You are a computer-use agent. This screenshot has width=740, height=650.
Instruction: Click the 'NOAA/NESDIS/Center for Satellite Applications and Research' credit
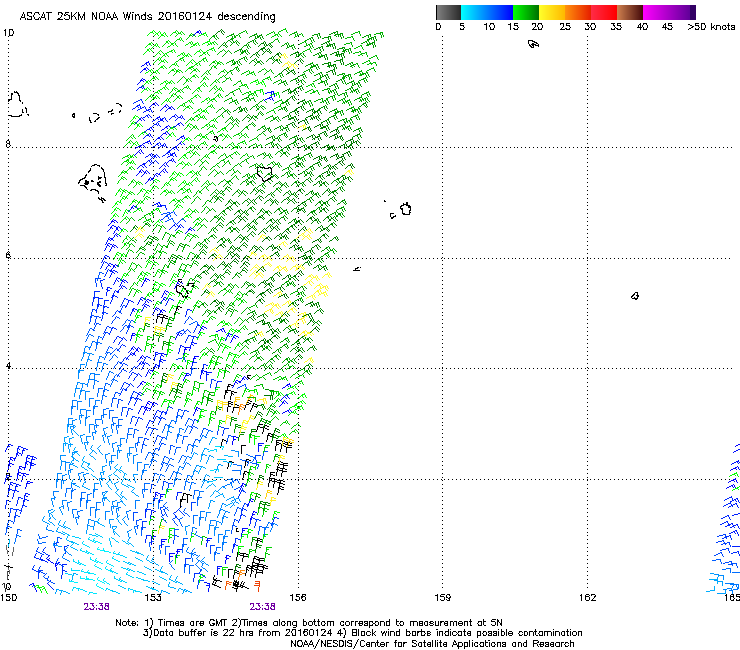tap(432, 644)
